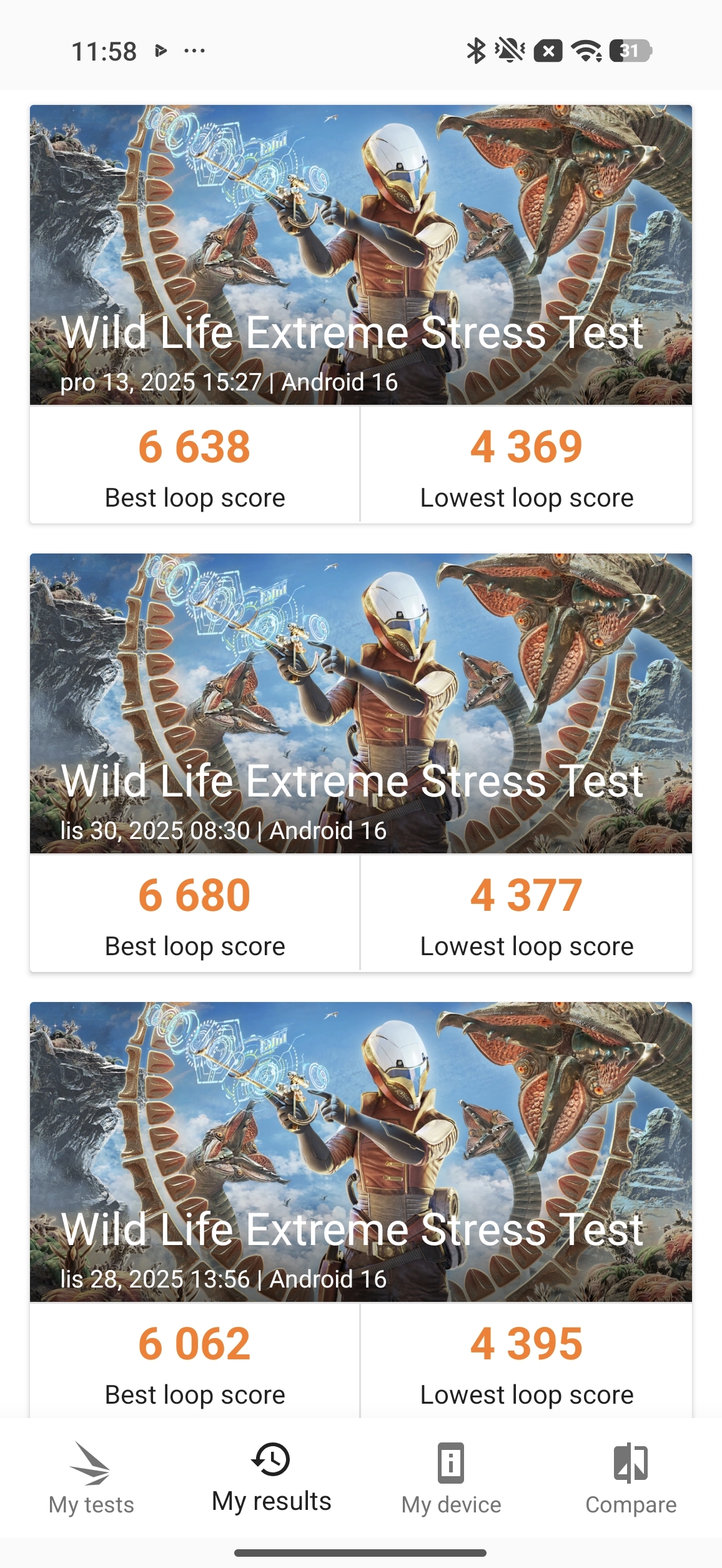Tap the My results history clock icon
This screenshot has width=722, height=1568.
(271, 1460)
